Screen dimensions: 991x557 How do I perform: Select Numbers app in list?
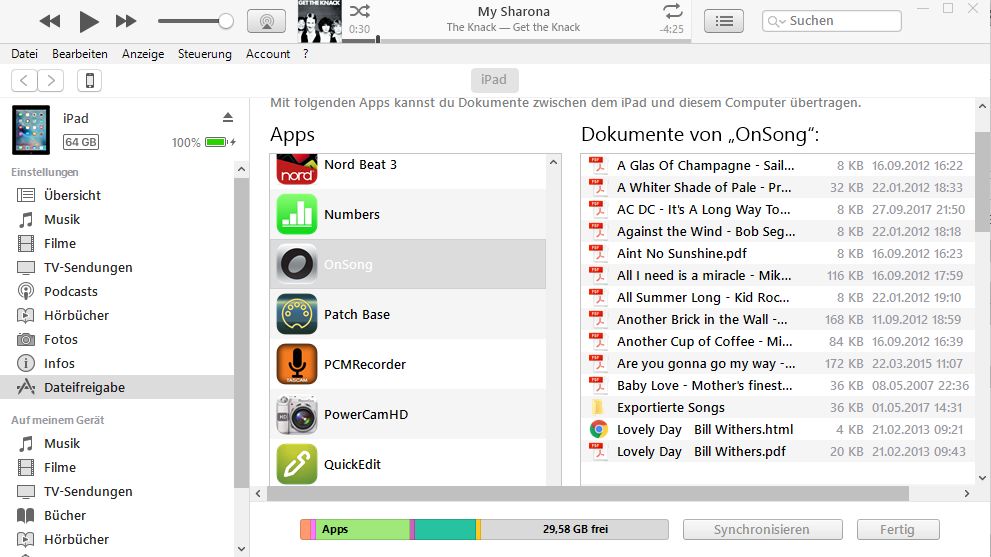pos(408,214)
